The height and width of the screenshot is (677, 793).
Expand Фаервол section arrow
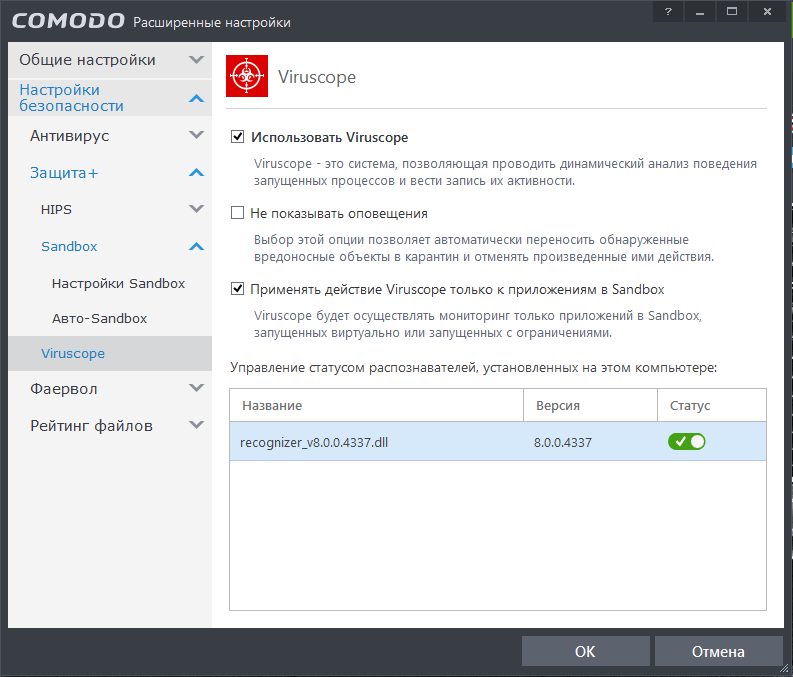click(x=196, y=388)
